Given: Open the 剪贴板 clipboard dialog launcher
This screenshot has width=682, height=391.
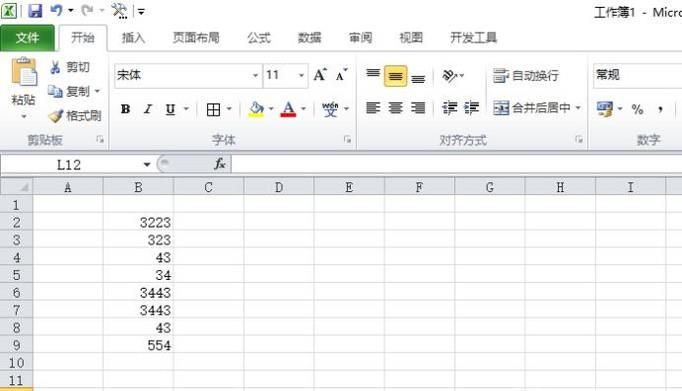Looking at the screenshot, I should pos(100,140).
